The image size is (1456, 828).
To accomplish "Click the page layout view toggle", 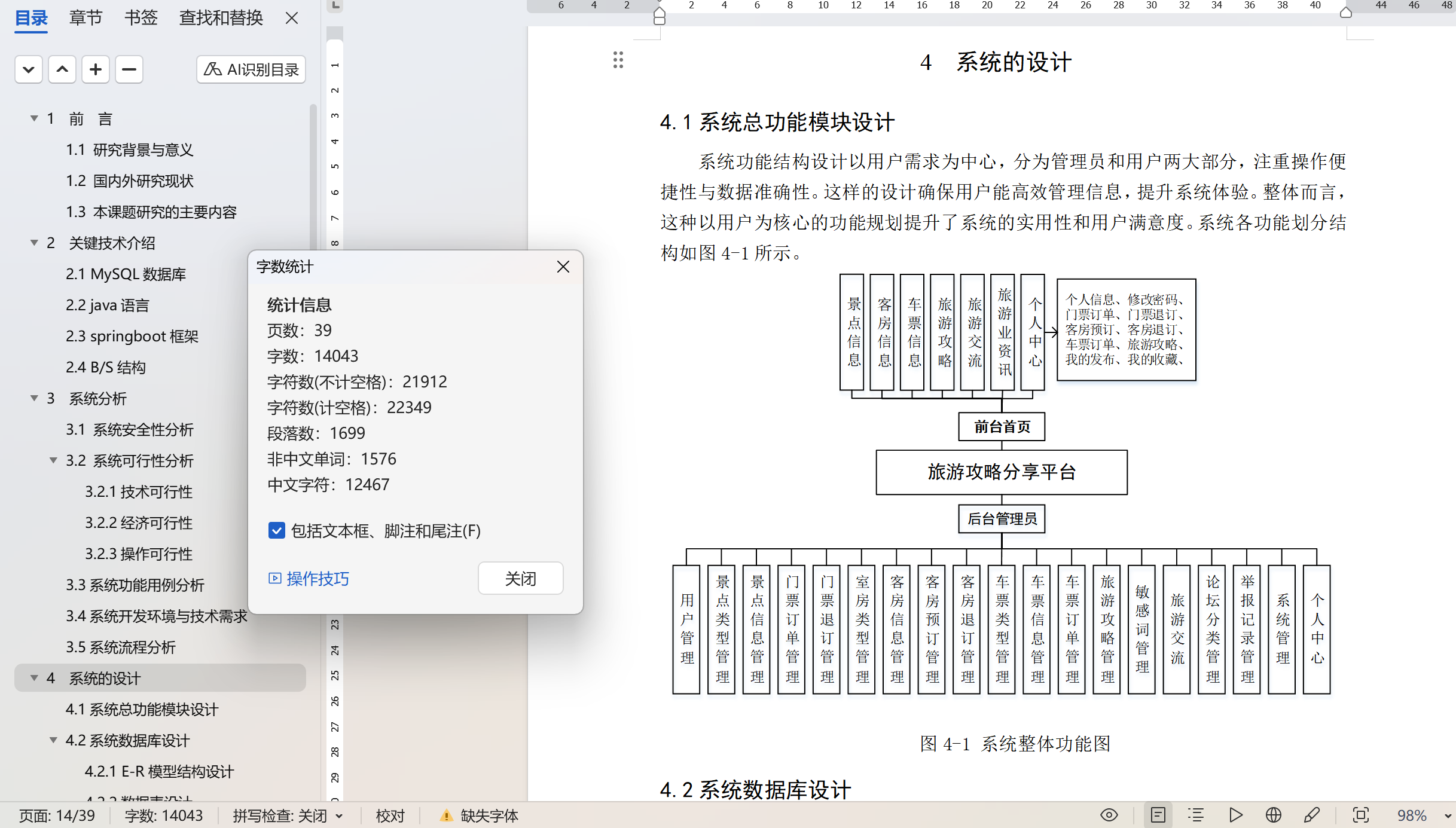I will click(x=1158, y=815).
